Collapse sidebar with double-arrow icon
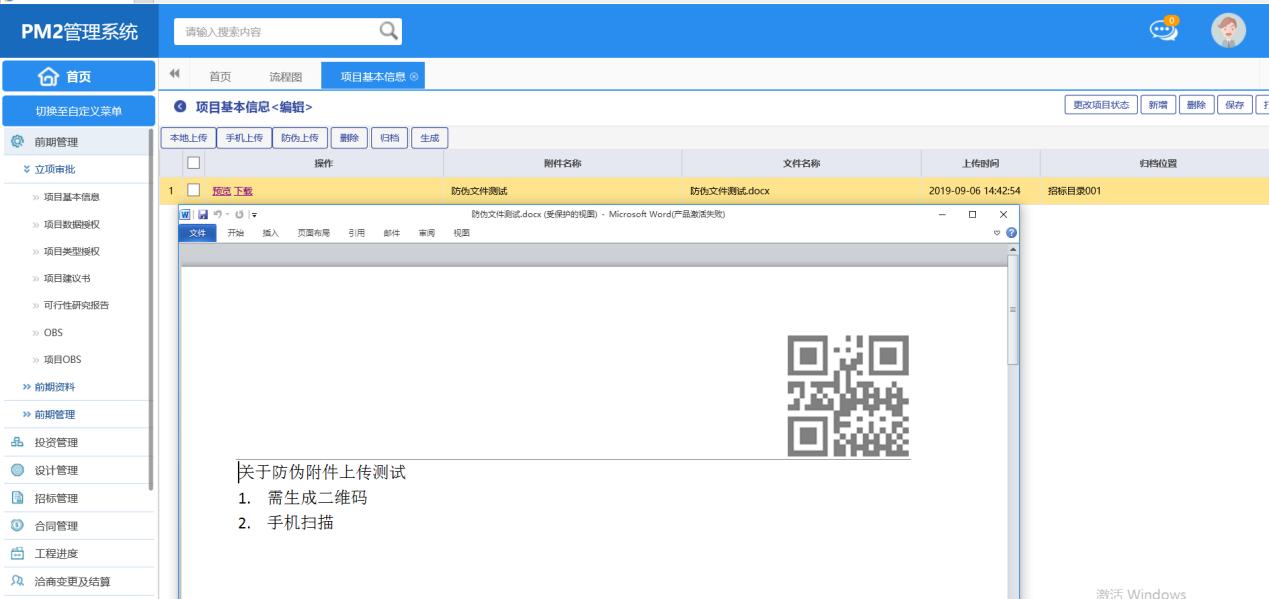This screenshot has height=599, width=1269. coord(174,76)
